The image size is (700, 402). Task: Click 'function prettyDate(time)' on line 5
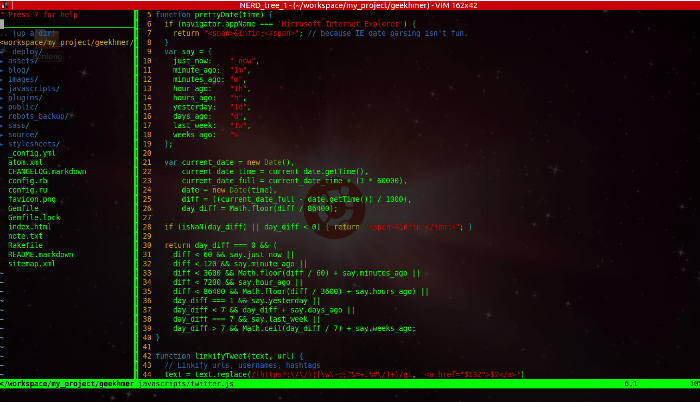(x=209, y=15)
